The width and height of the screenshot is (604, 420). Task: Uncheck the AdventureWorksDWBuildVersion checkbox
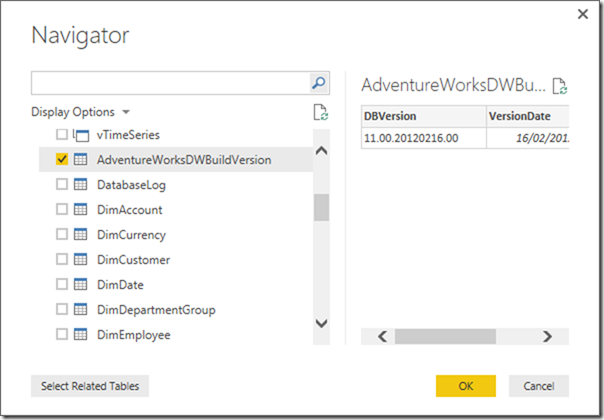coord(62,159)
